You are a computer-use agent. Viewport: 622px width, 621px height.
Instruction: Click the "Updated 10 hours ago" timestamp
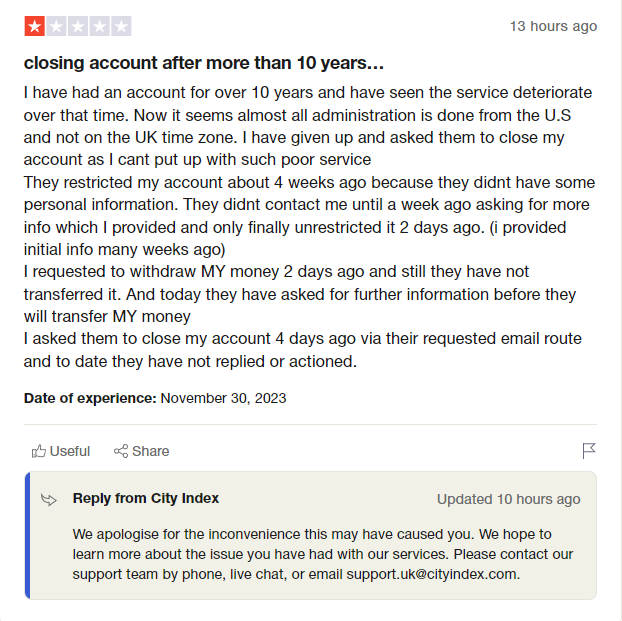click(508, 499)
